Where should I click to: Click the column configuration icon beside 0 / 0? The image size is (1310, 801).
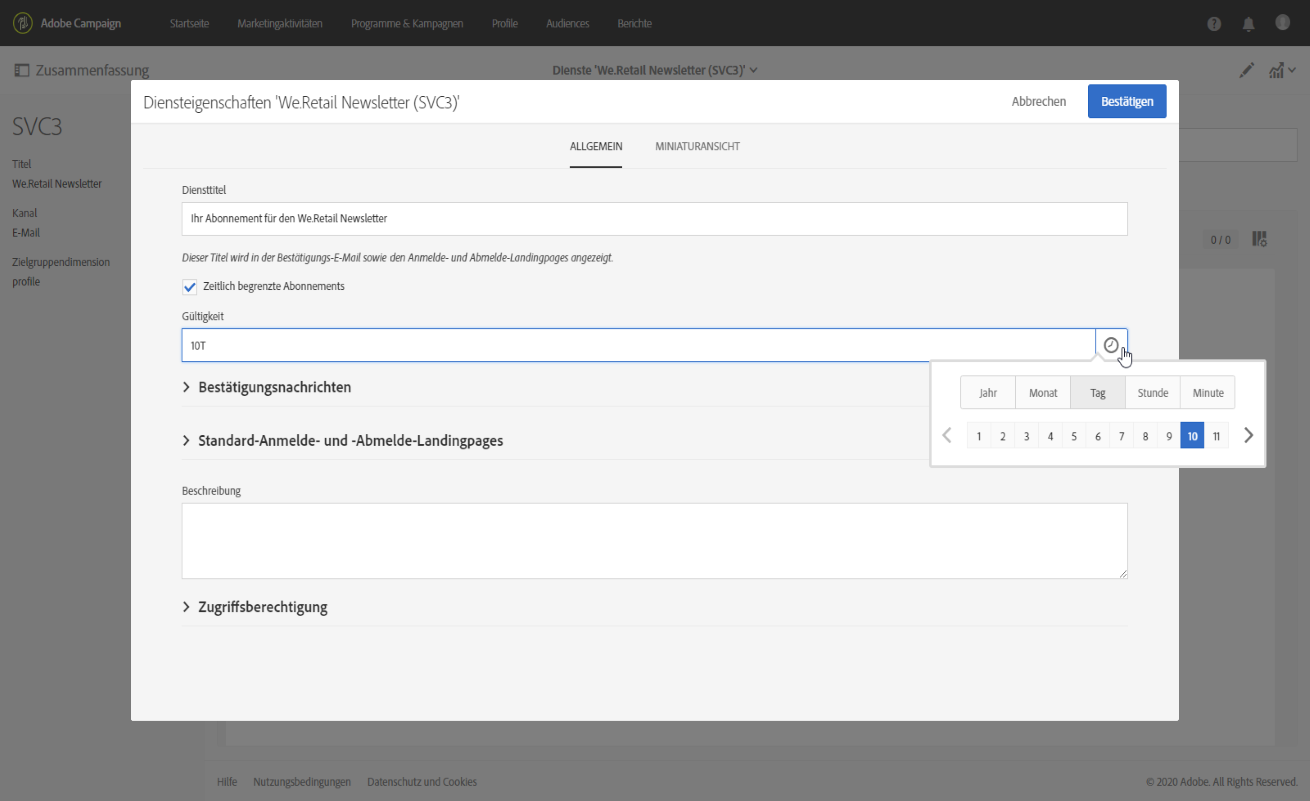coord(1259,239)
